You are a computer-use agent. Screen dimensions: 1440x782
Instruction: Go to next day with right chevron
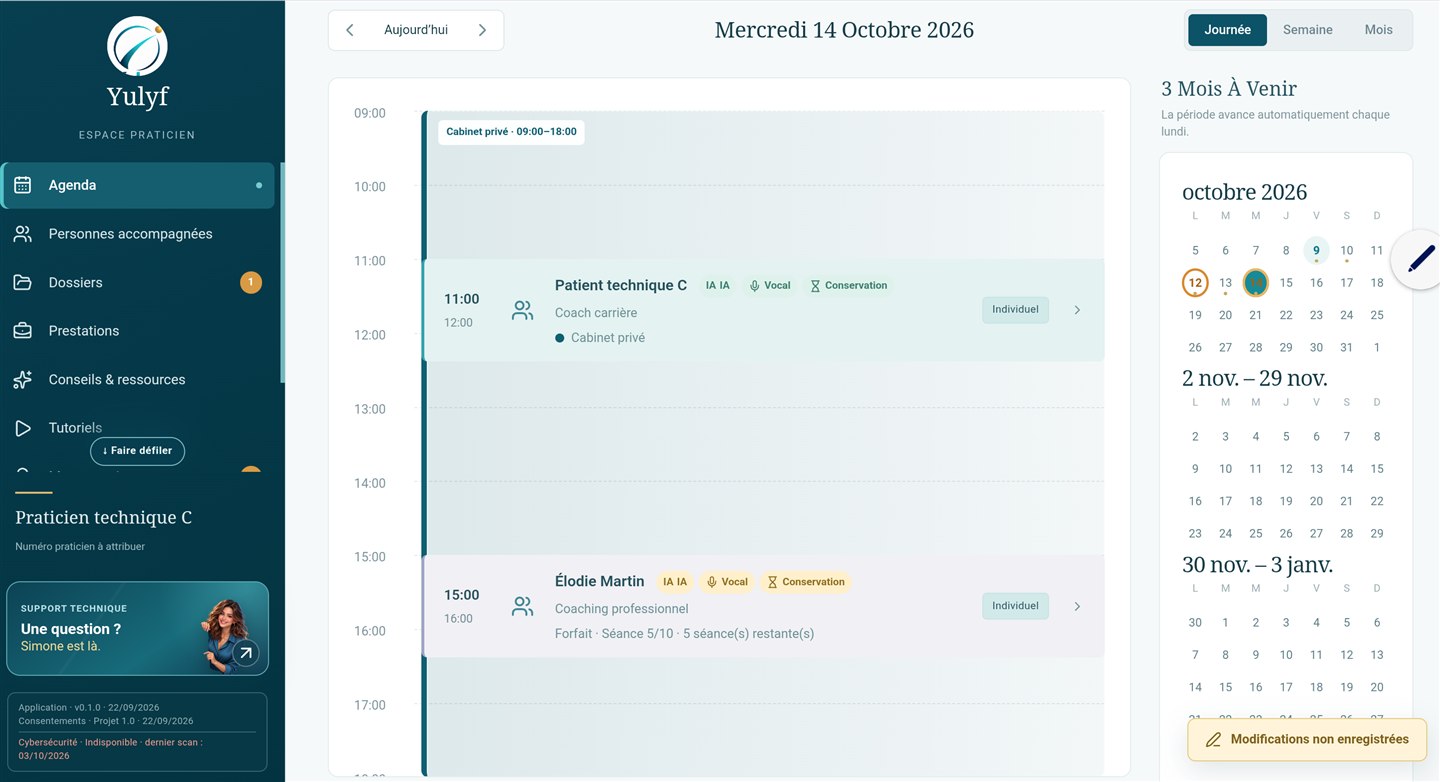(x=482, y=30)
